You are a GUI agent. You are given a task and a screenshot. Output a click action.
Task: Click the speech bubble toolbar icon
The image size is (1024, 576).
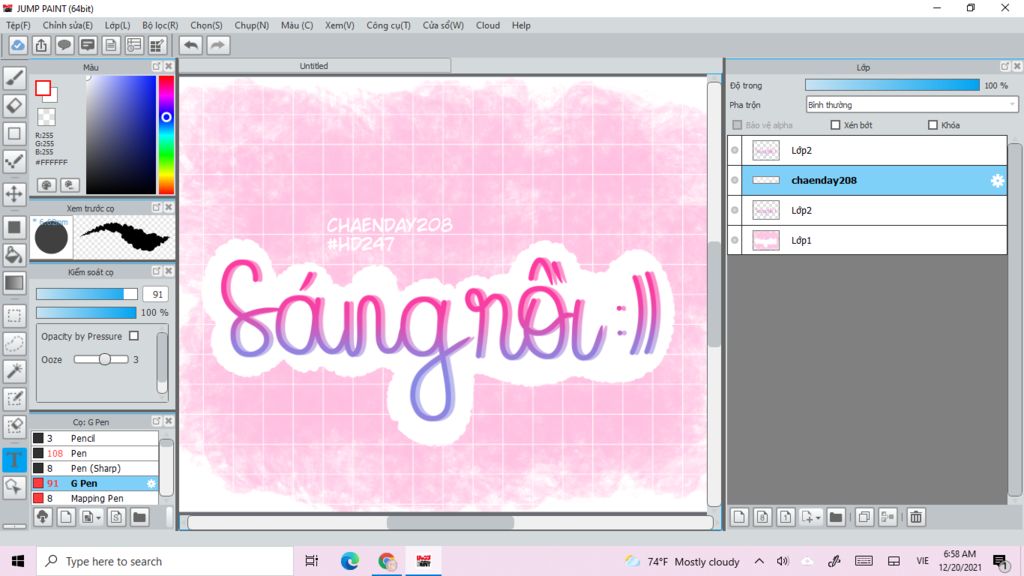[x=64, y=45]
